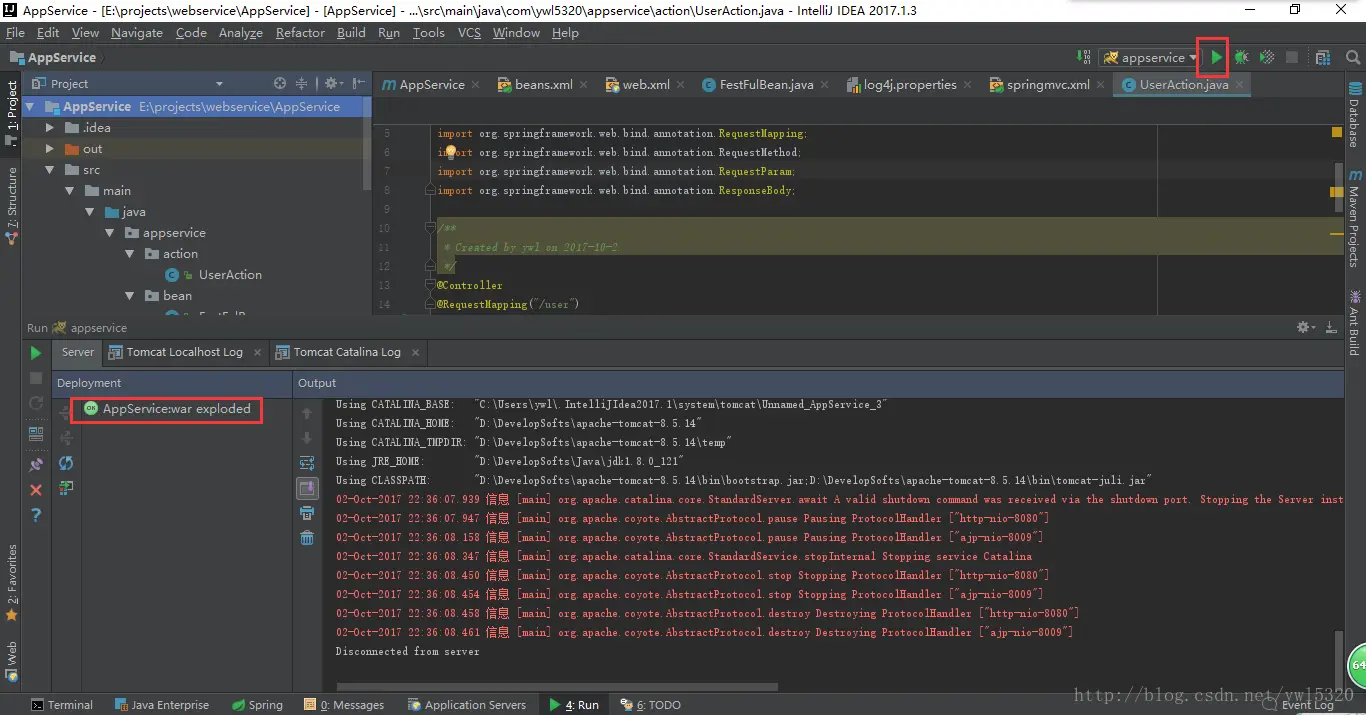Open Project panel gear settings menu
Viewport: 1366px width, 715px height.
(332, 84)
